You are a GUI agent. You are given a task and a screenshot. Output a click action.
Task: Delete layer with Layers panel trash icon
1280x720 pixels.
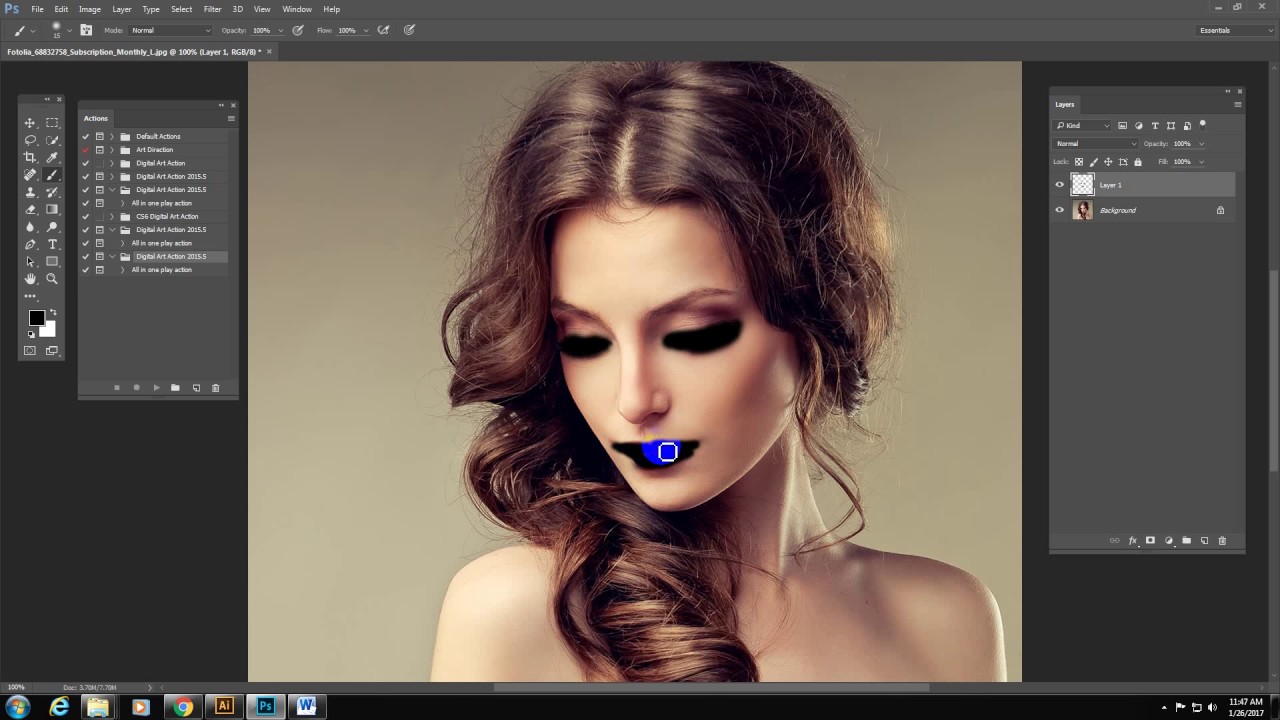1222,540
